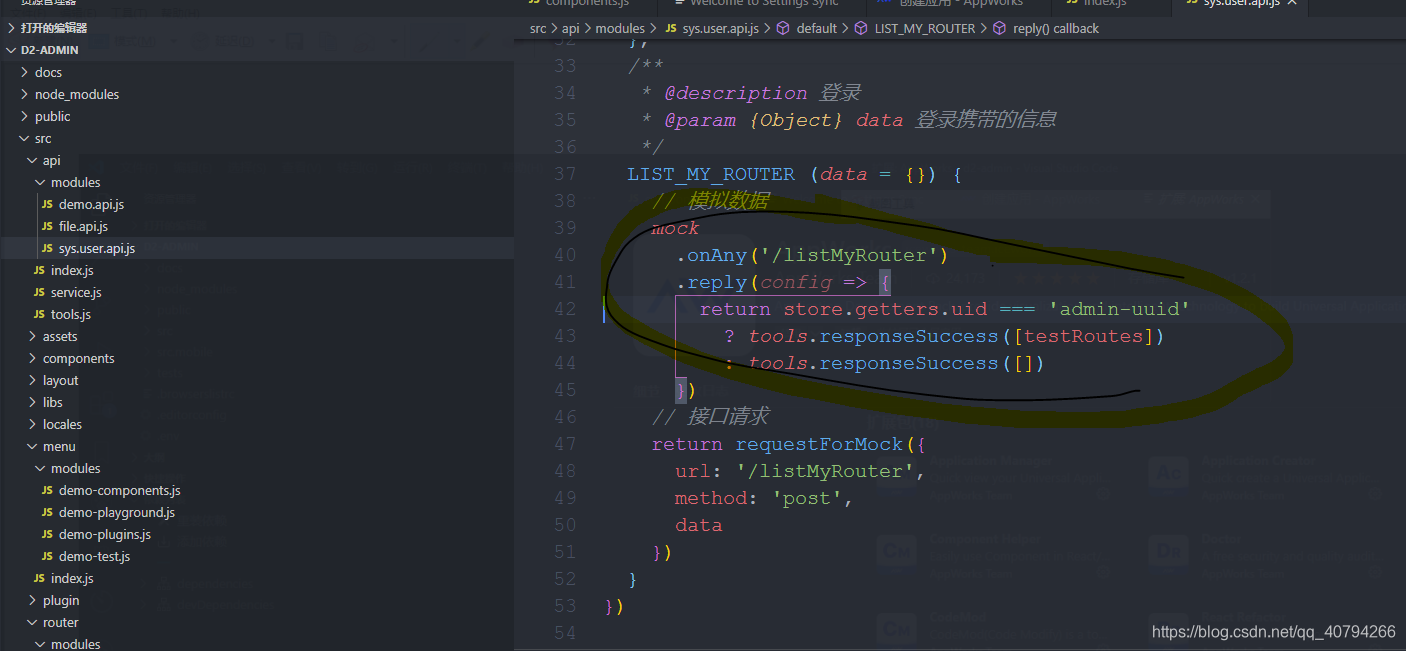Screen dimensions: 1406x651
Task: Close the sys.user.api.js editor tab
Action: [1292, 4]
